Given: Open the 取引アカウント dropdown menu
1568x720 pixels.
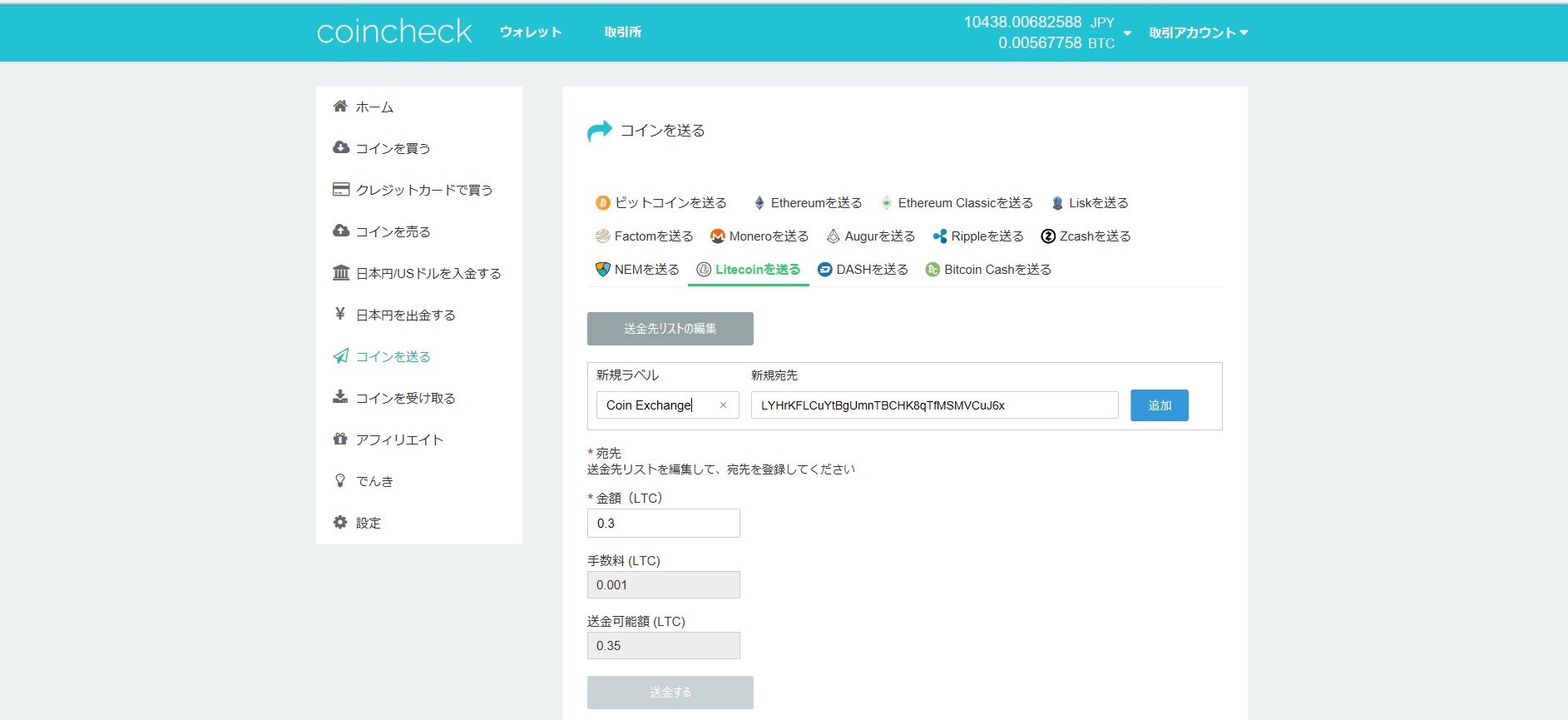Looking at the screenshot, I should pos(1198,32).
